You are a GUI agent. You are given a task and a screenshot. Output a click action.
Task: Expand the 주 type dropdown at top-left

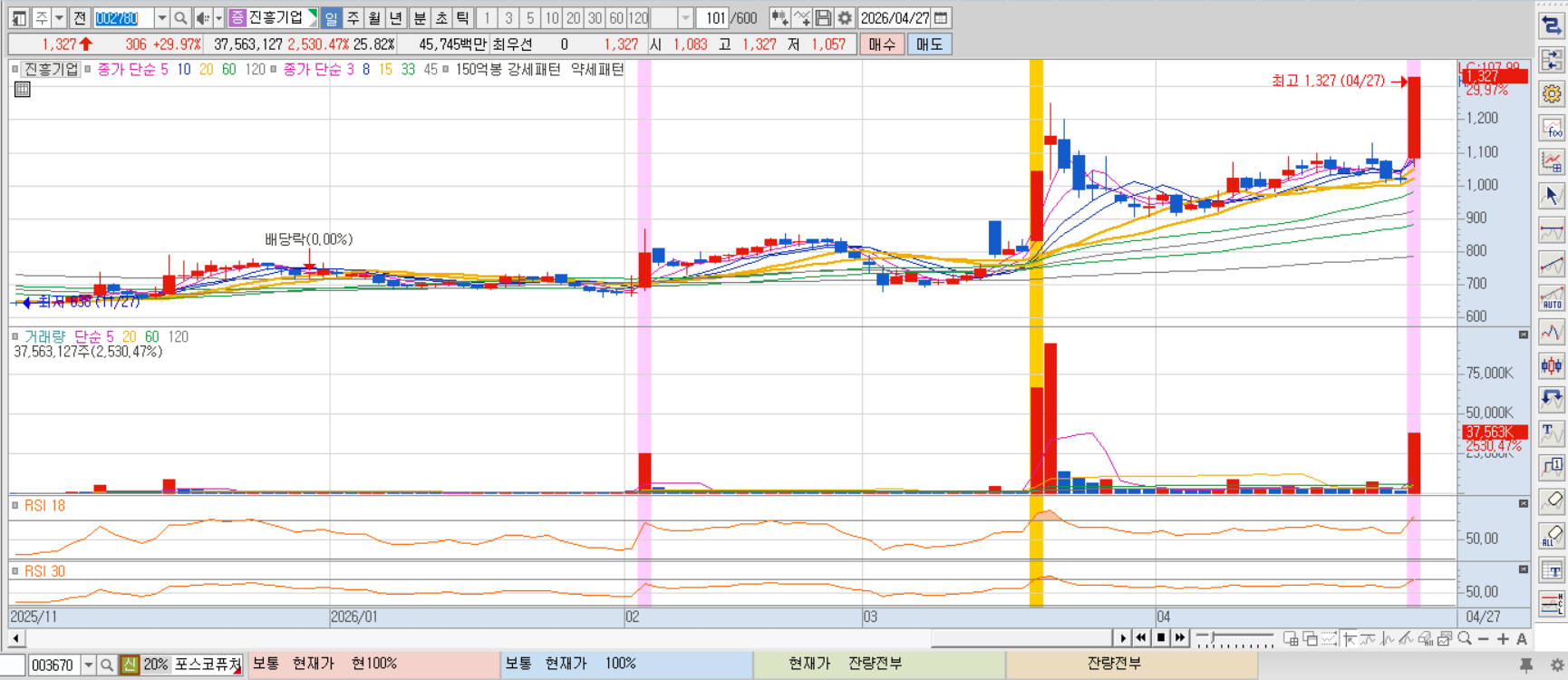click(x=59, y=18)
